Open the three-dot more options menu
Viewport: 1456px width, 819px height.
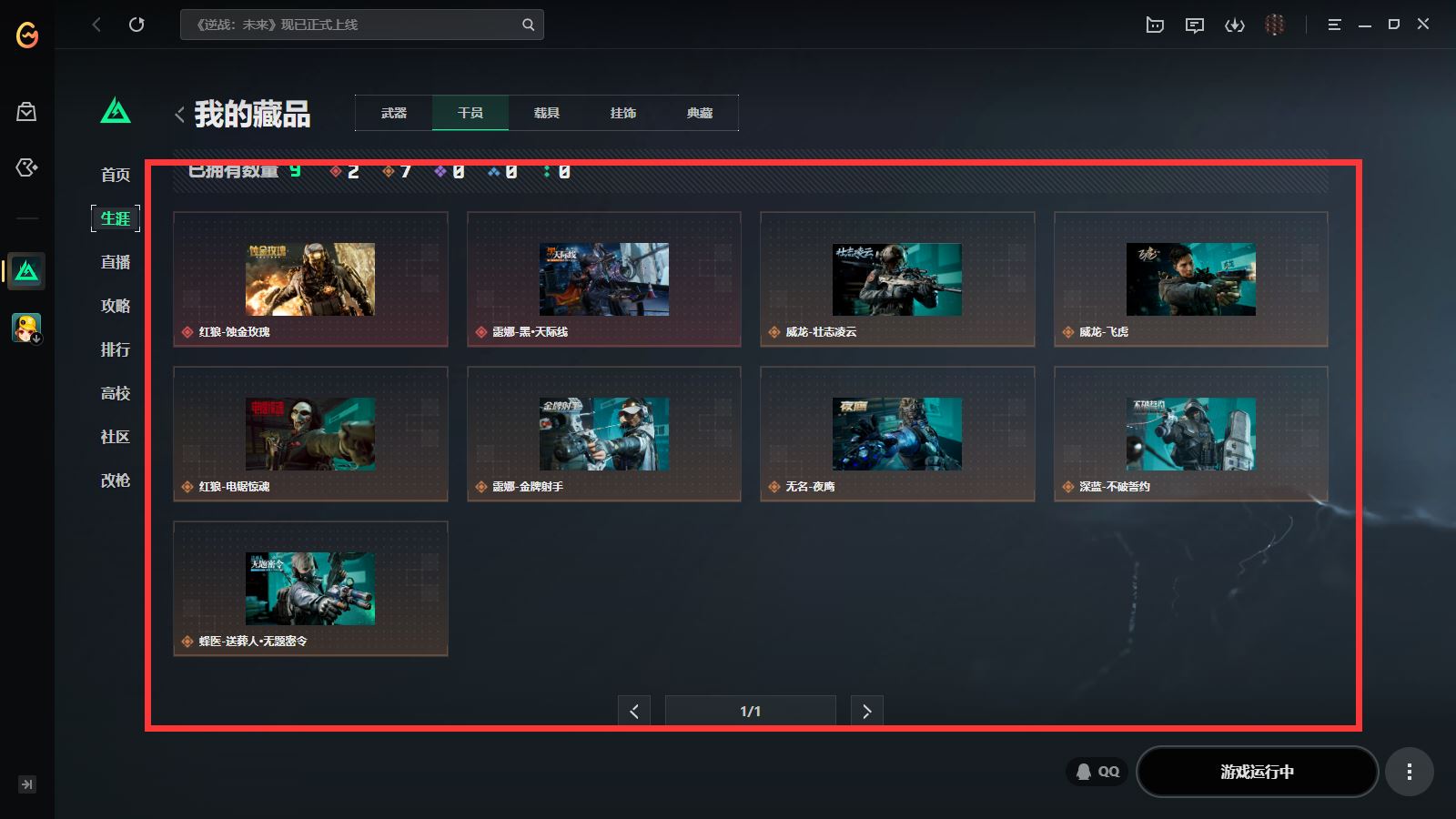coord(1409,772)
